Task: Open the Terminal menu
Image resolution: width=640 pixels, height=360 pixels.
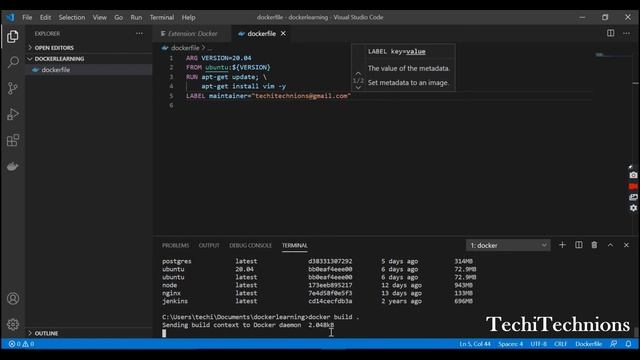Action: pyautogui.click(x=162, y=17)
